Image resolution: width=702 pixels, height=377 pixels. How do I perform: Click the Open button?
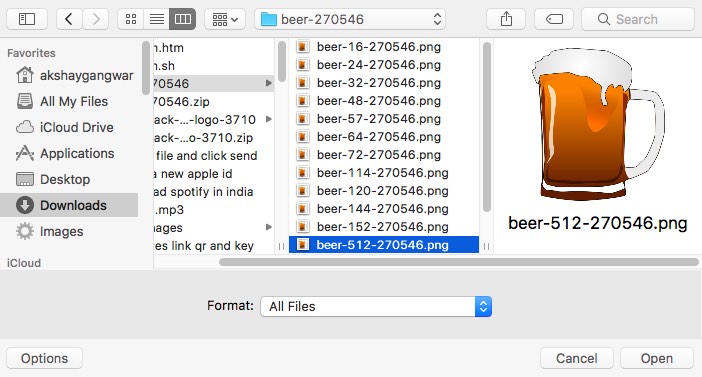tap(657, 358)
